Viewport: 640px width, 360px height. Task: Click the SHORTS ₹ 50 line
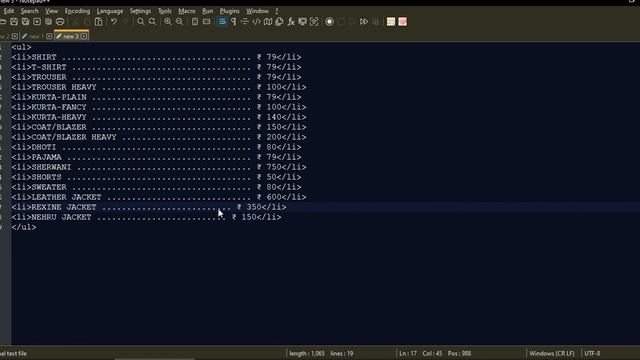pyautogui.click(x=156, y=177)
